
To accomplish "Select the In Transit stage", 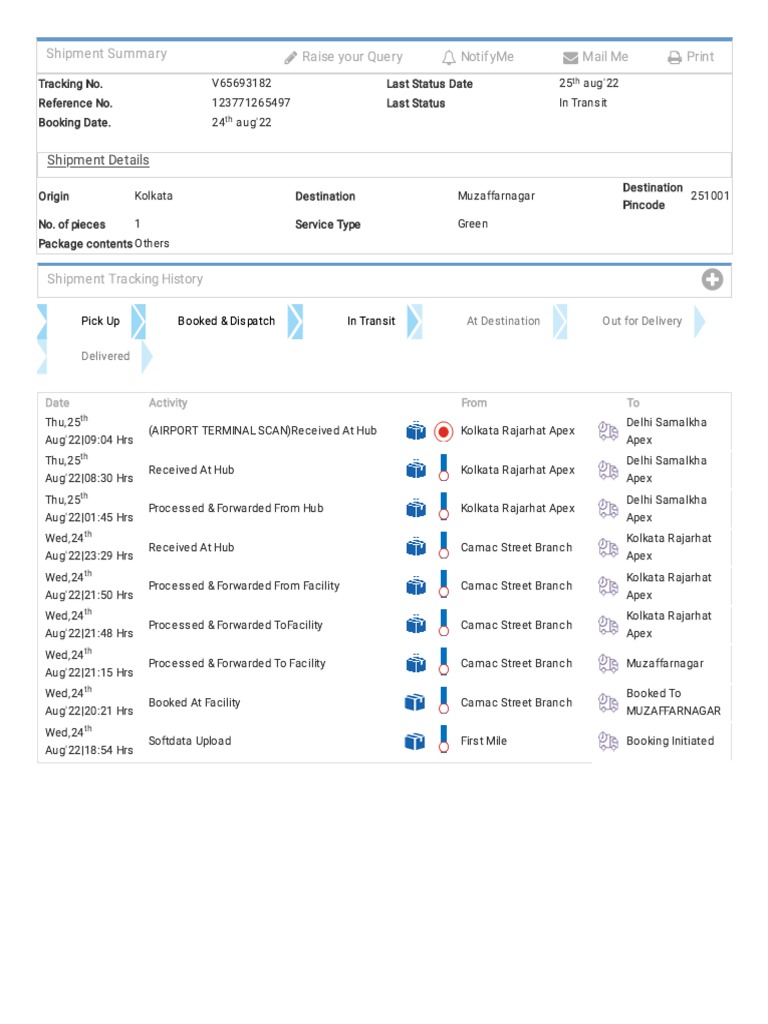I will click(371, 321).
